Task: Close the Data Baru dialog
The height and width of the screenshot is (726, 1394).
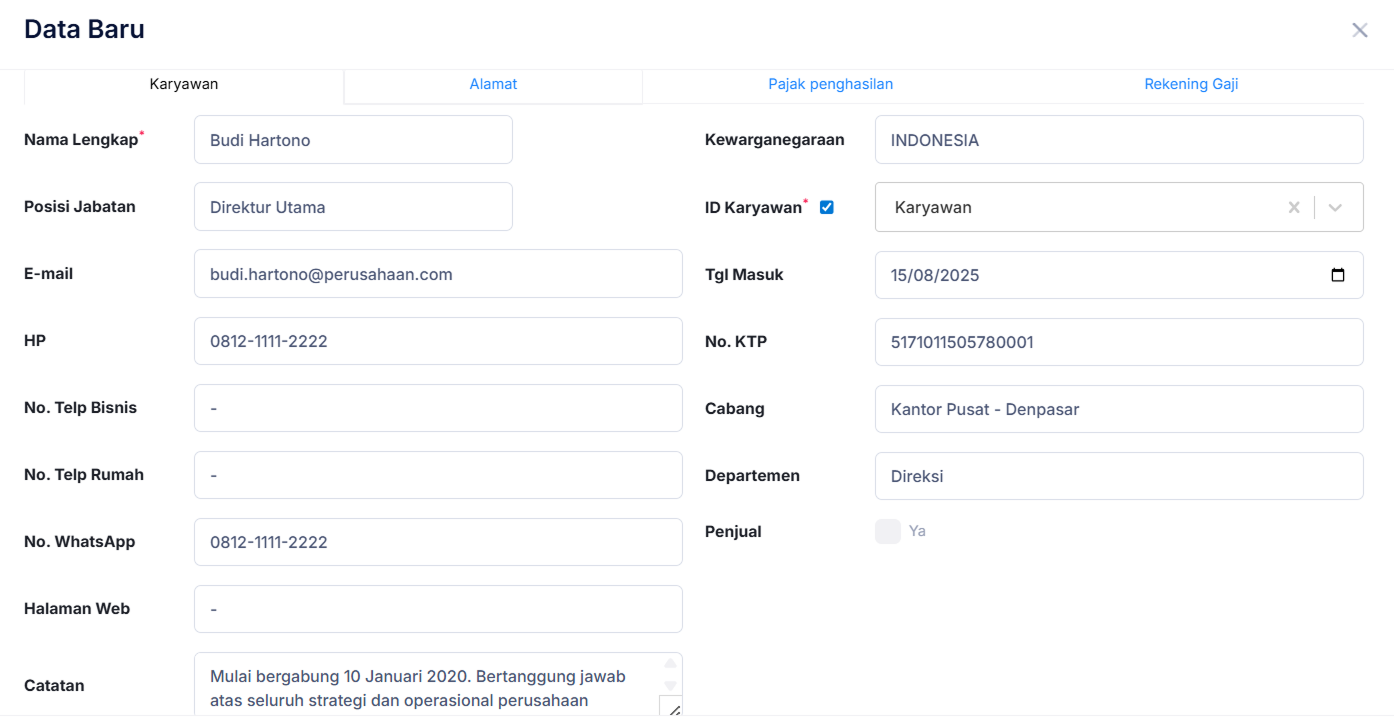Action: tap(1359, 30)
